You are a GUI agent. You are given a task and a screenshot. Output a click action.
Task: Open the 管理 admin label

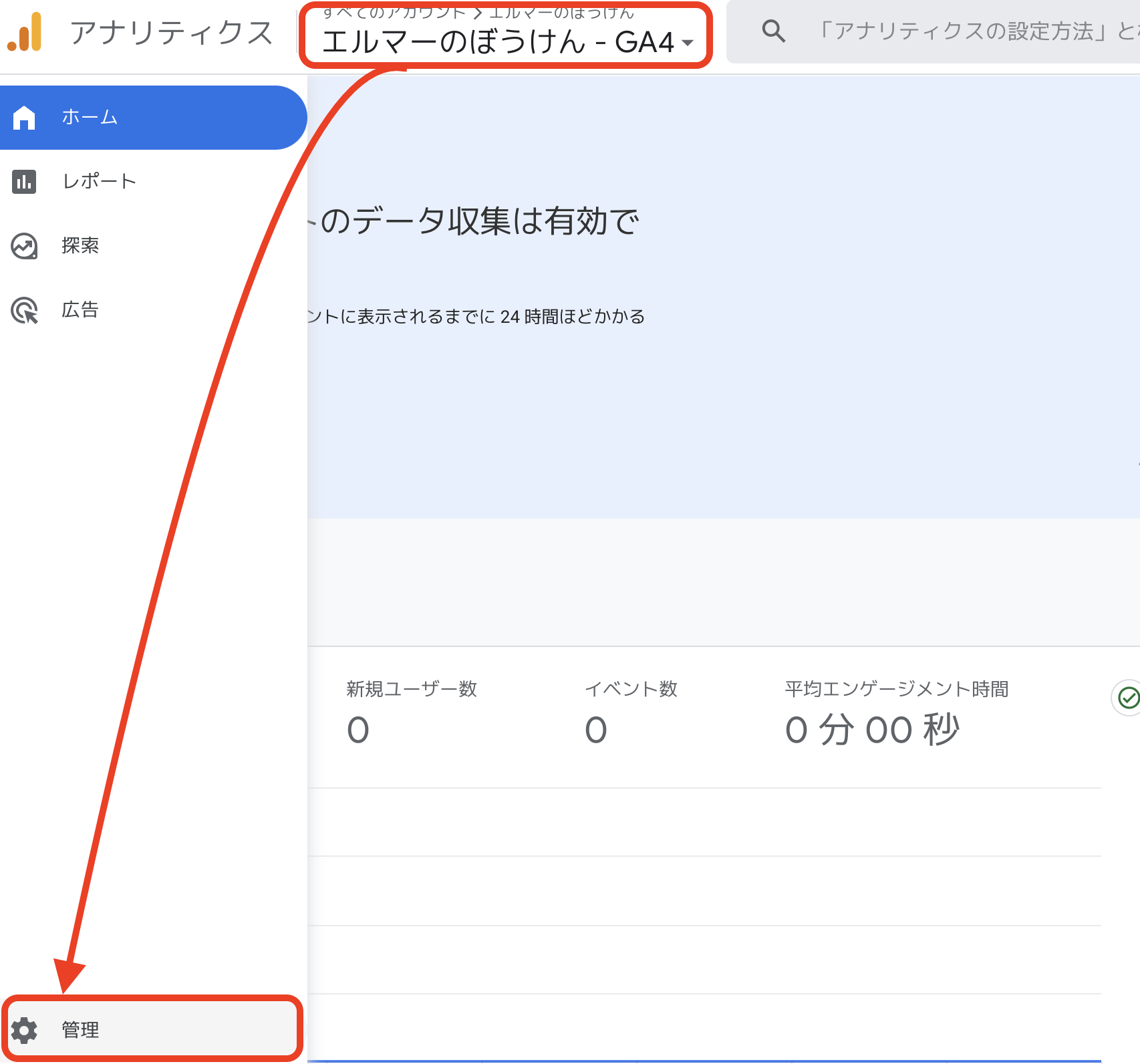[80, 1030]
